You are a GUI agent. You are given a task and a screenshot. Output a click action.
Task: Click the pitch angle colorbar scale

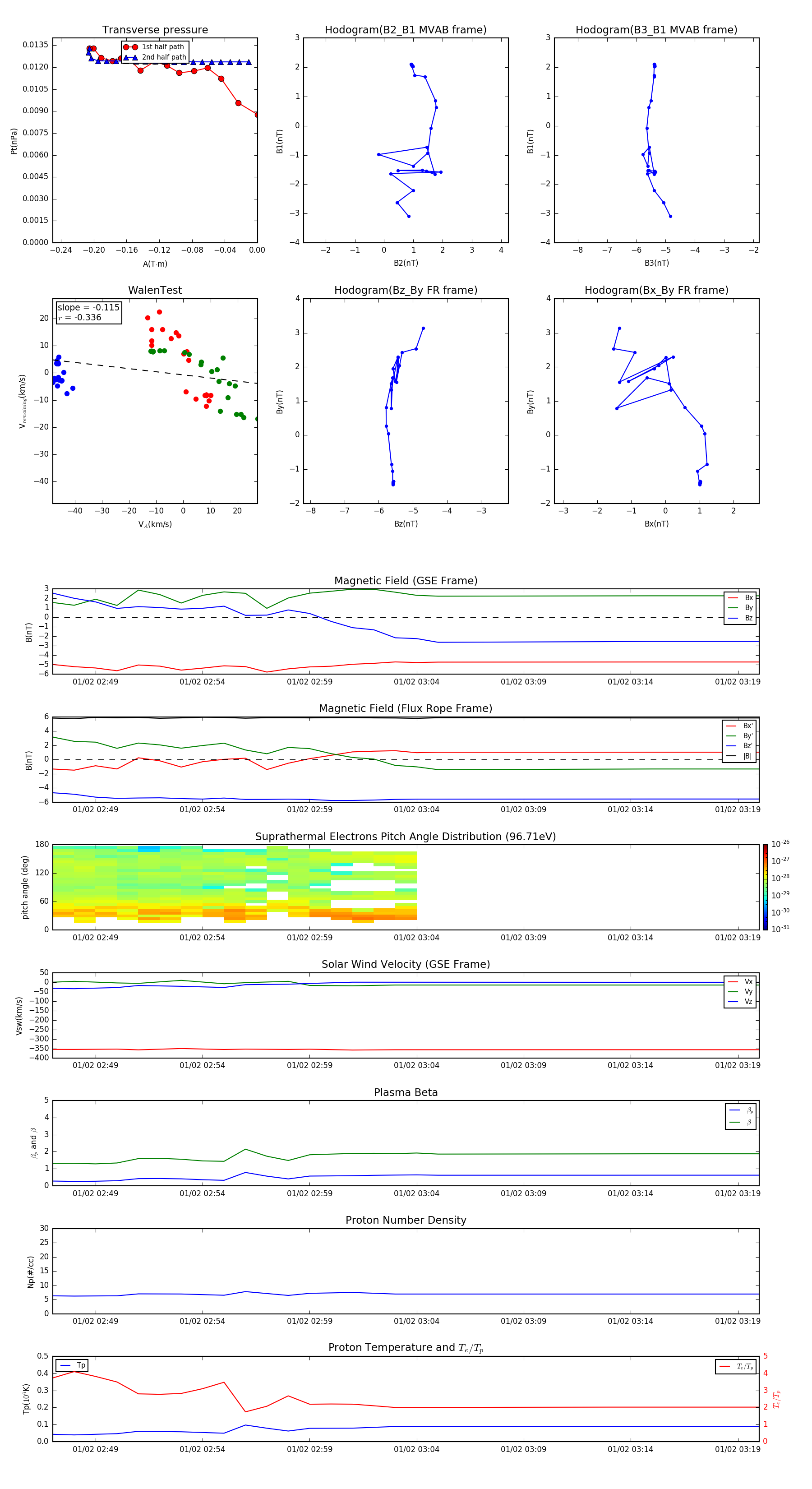[x=765, y=887]
